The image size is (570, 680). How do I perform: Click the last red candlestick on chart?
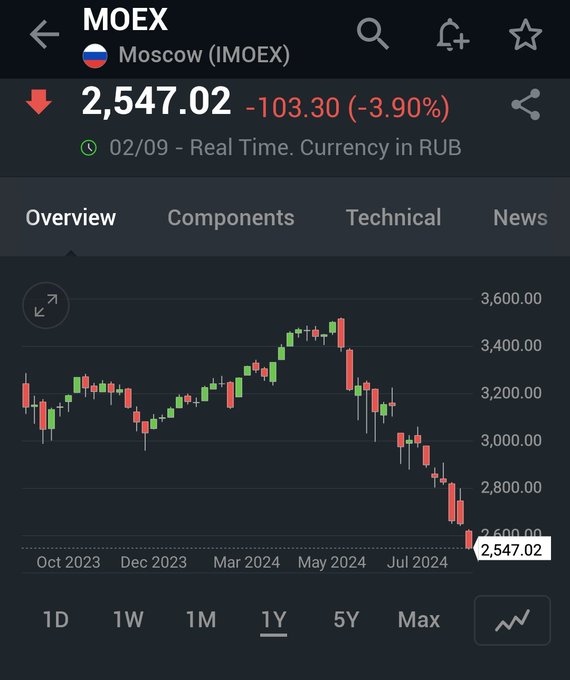pyautogui.click(x=468, y=539)
